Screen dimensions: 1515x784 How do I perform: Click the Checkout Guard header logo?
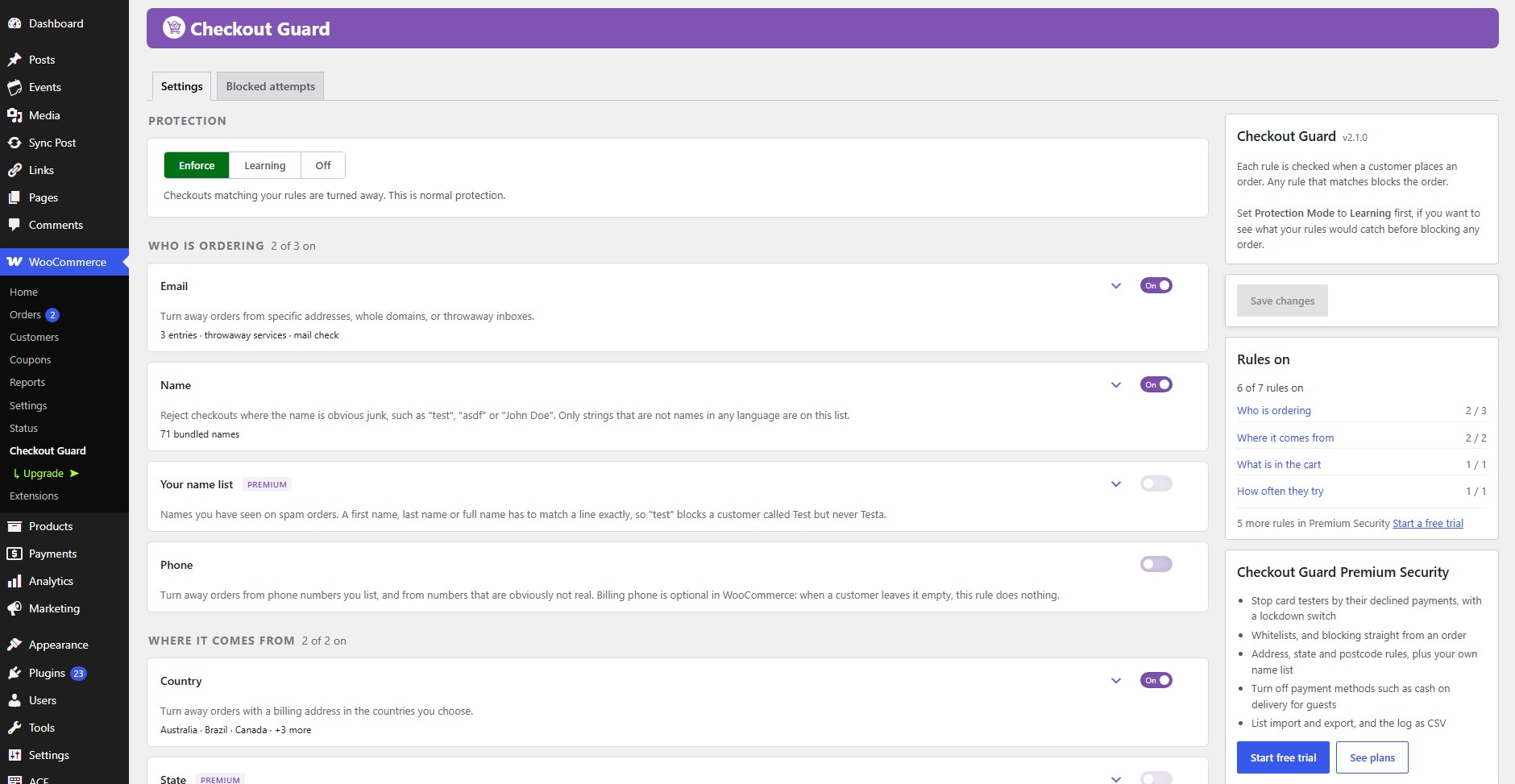pyautogui.click(x=174, y=28)
